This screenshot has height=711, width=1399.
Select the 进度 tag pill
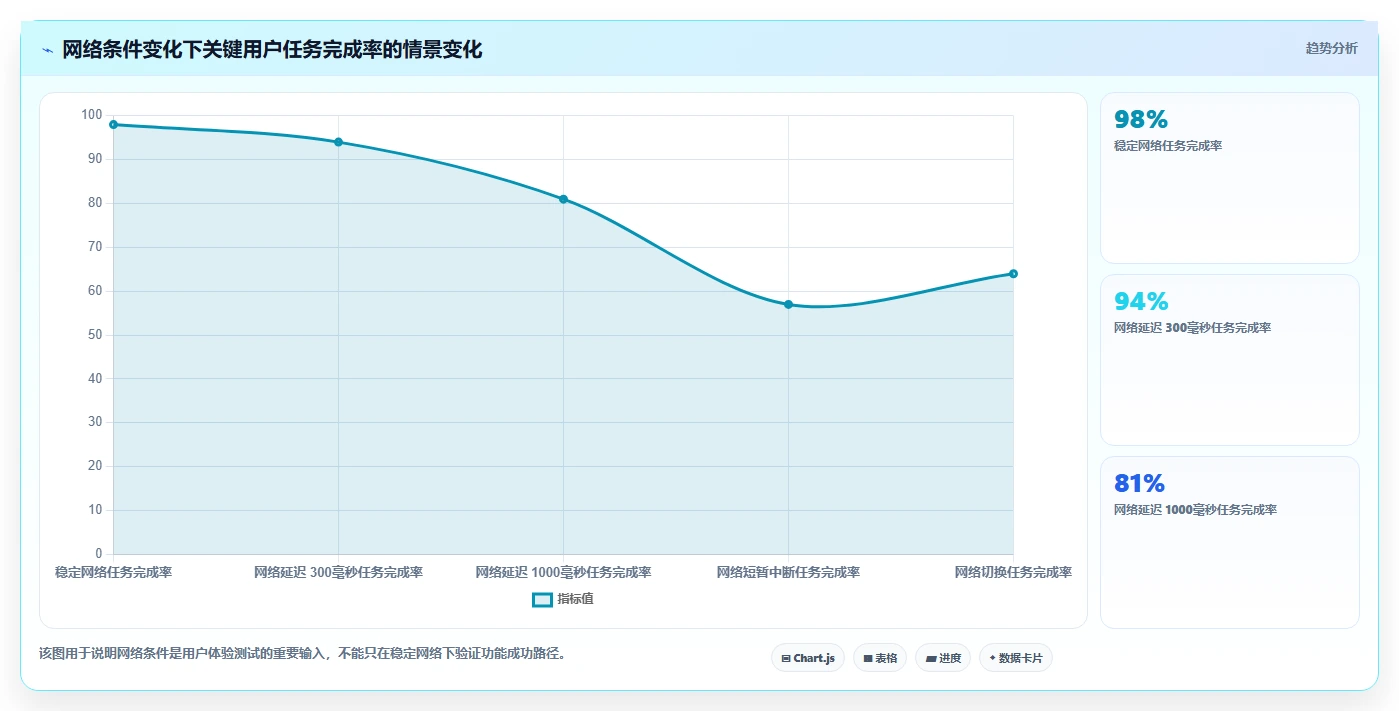coord(943,658)
